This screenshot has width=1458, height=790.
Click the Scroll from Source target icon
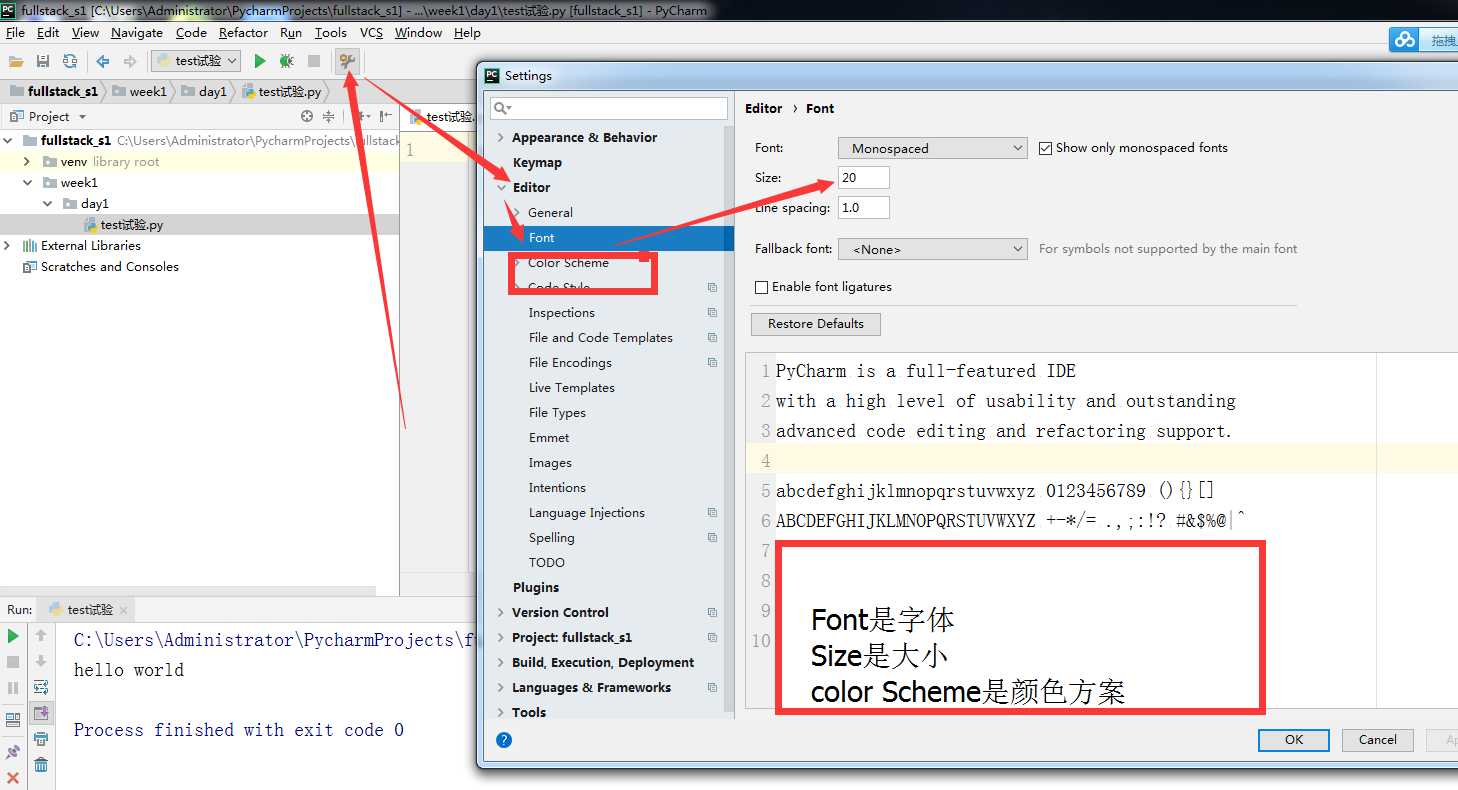307,117
